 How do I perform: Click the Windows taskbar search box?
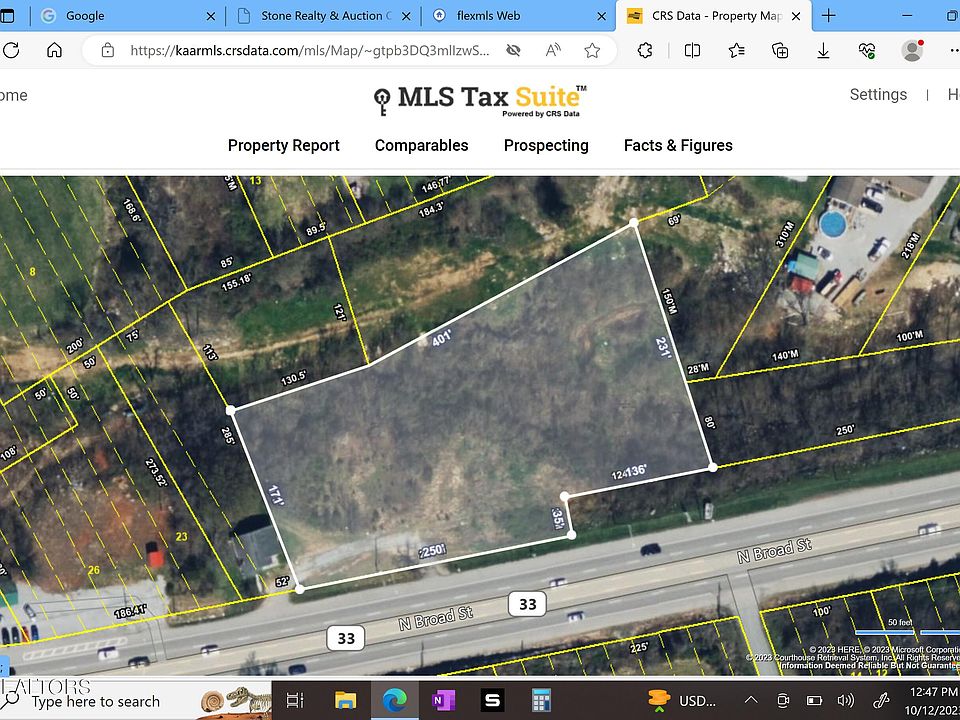pyautogui.click(x=135, y=702)
